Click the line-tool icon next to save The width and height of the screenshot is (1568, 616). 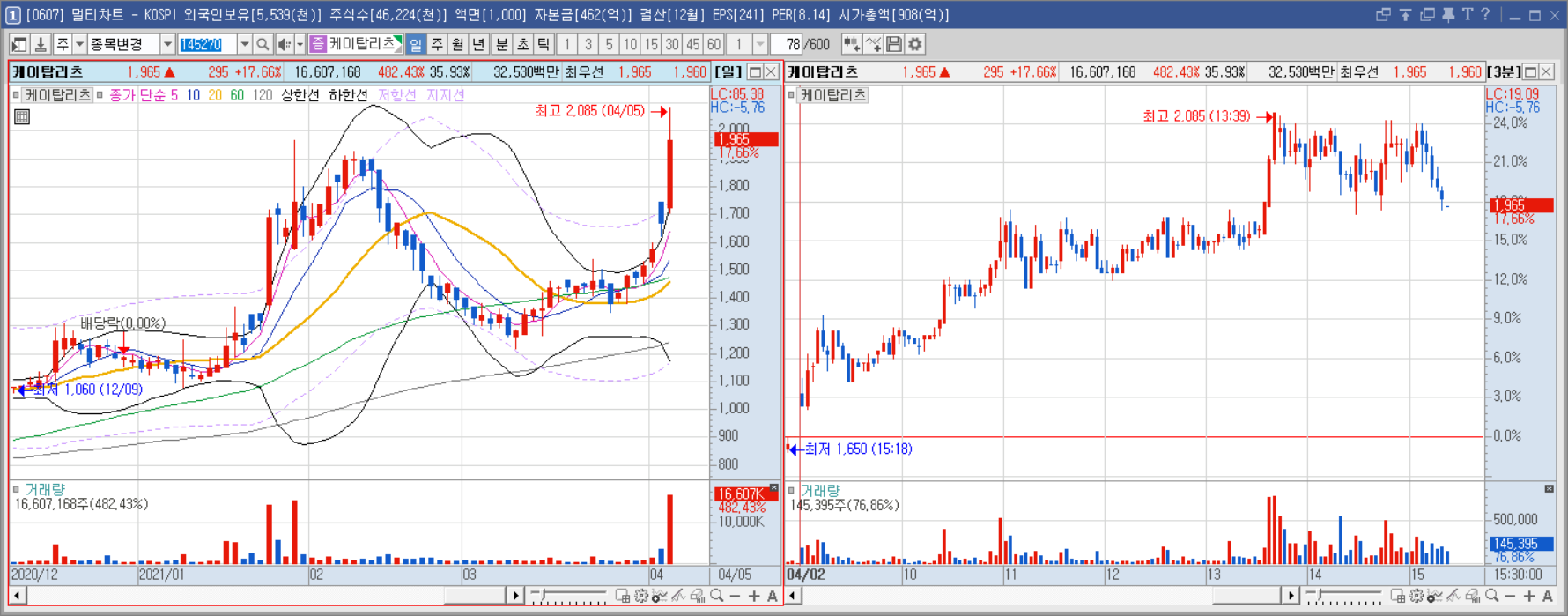[x=873, y=44]
